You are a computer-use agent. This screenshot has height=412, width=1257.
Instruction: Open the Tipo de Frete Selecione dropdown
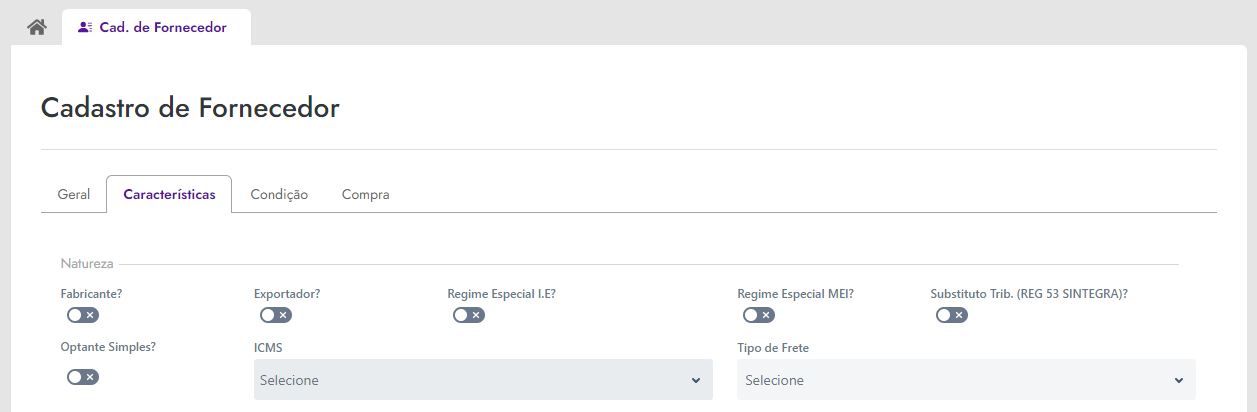(966, 380)
